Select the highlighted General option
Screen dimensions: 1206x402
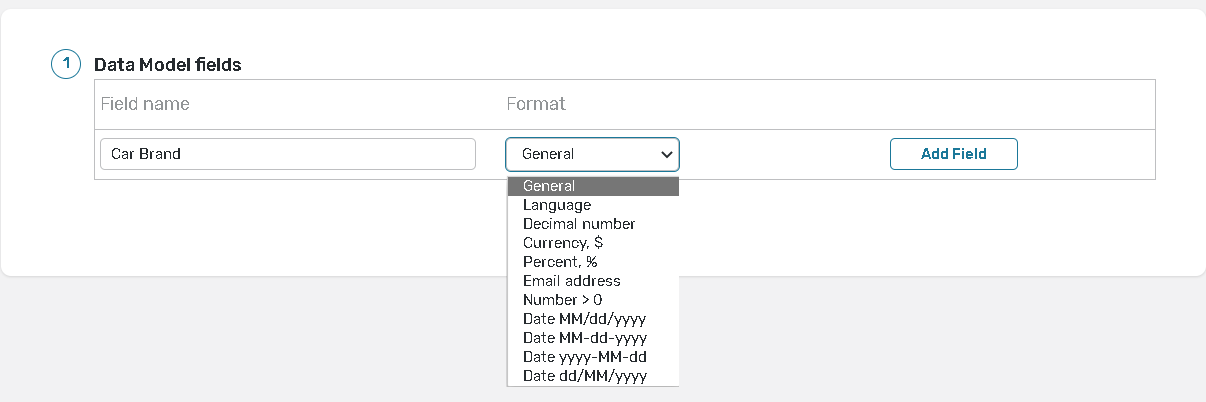[592, 186]
